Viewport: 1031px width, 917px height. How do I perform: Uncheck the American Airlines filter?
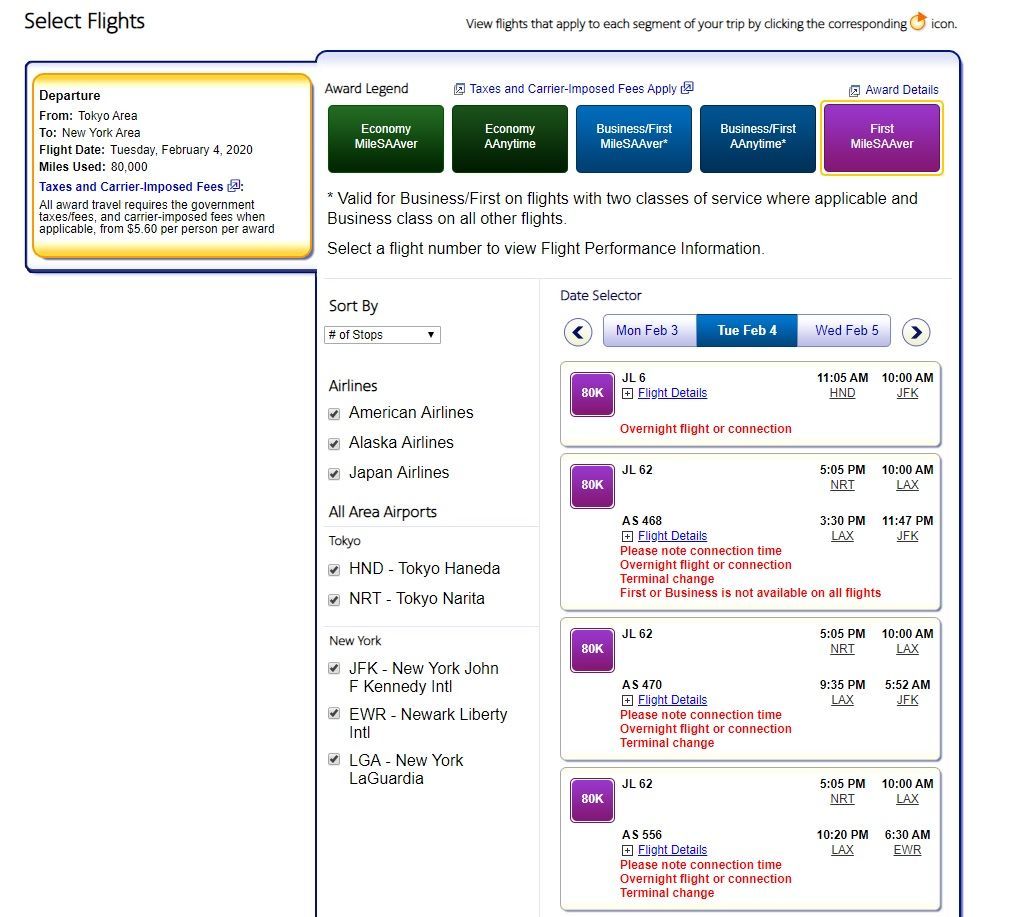pyautogui.click(x=334, y=413)
